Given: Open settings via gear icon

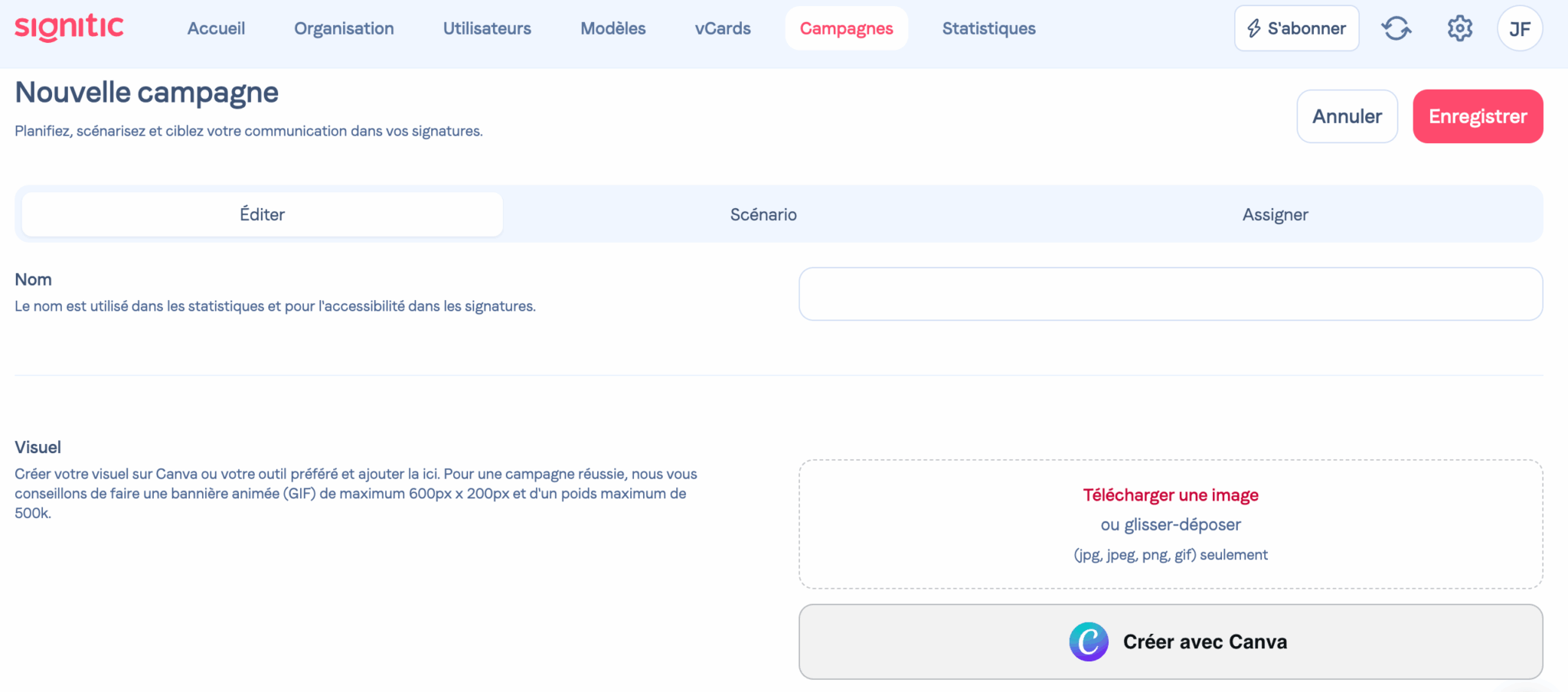Looking at the screenshot, I should [x=1459, y=28].
